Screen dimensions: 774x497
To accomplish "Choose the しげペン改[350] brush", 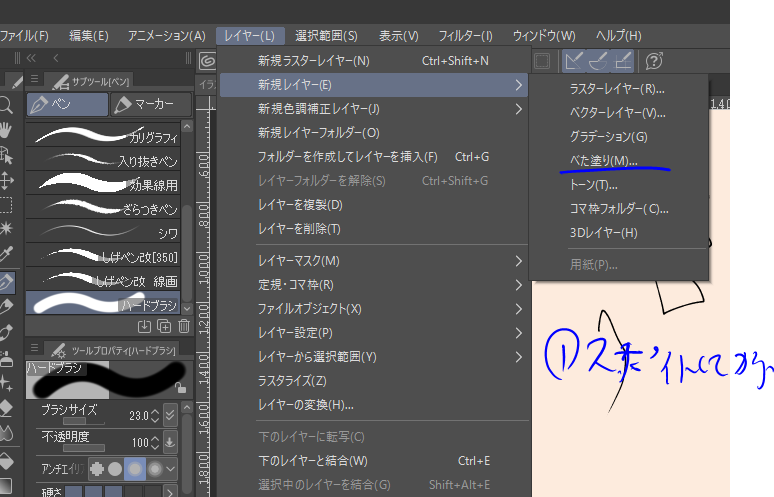I will coord(103,255).
